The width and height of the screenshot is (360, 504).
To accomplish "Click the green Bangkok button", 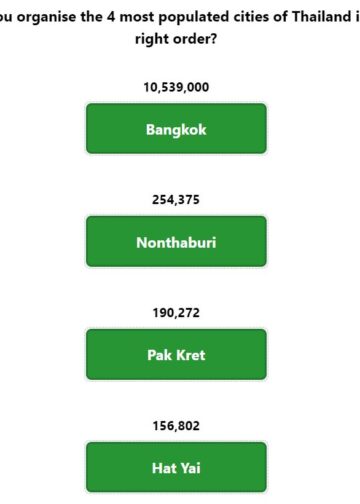I will pos(176,129).
